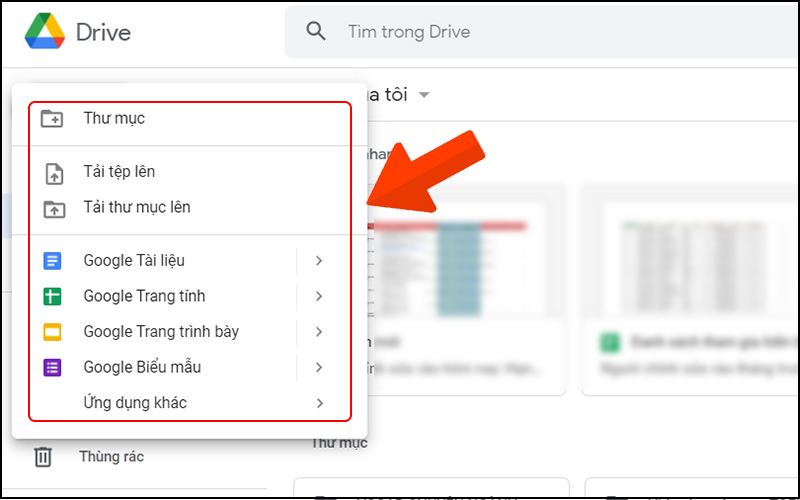Focus the 'Tìm trong Drive' search field
The image size is (800, 500).
541,32
